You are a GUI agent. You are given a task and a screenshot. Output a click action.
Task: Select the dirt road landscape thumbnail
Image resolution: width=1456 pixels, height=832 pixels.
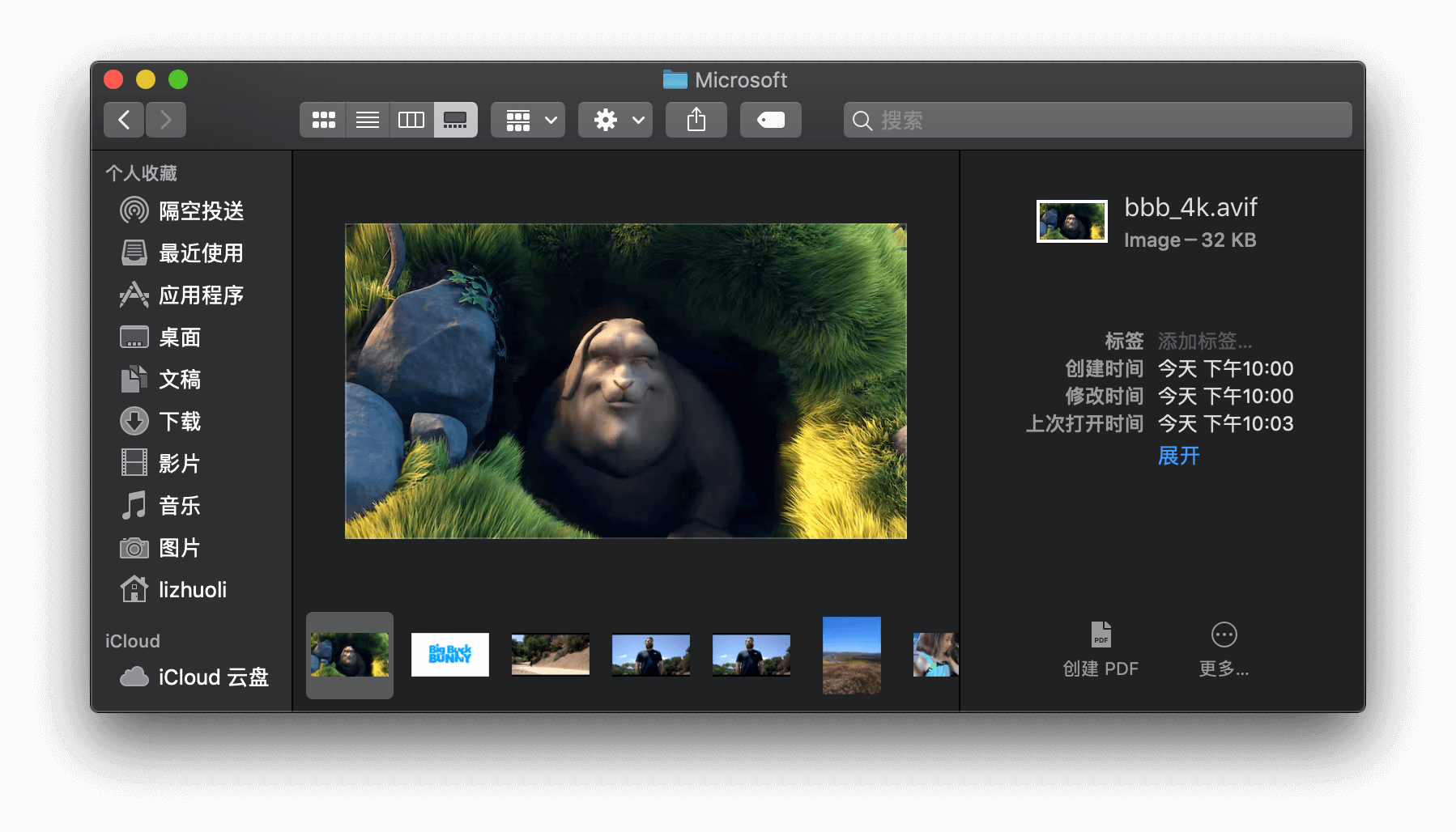[x=551, y=655]
